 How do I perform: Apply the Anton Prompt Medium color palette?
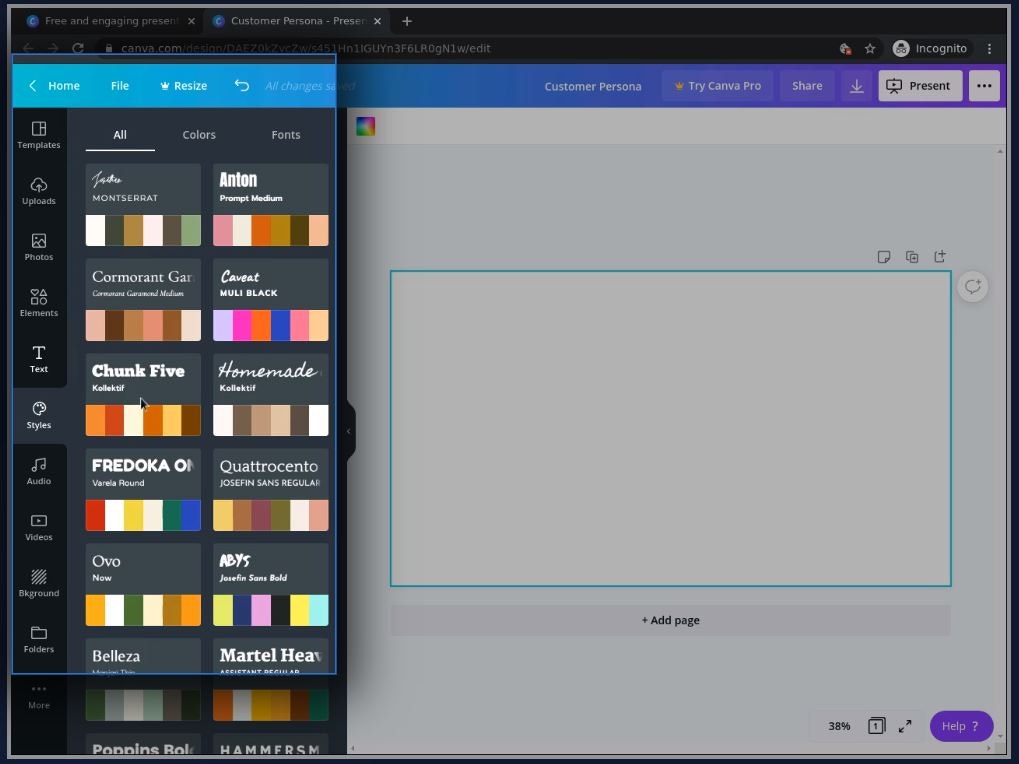tap(271, 231)
